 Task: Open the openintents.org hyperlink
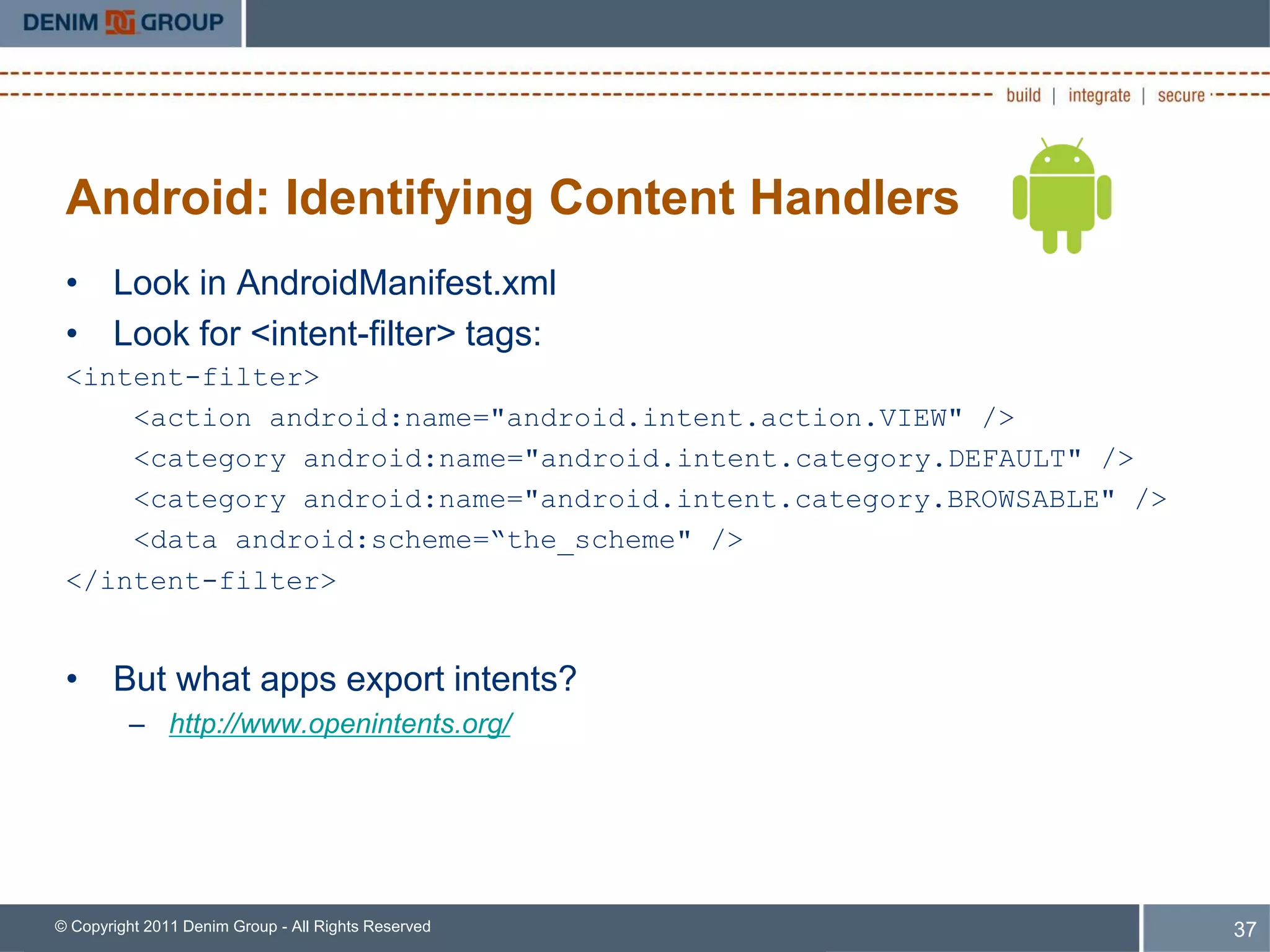340,723
